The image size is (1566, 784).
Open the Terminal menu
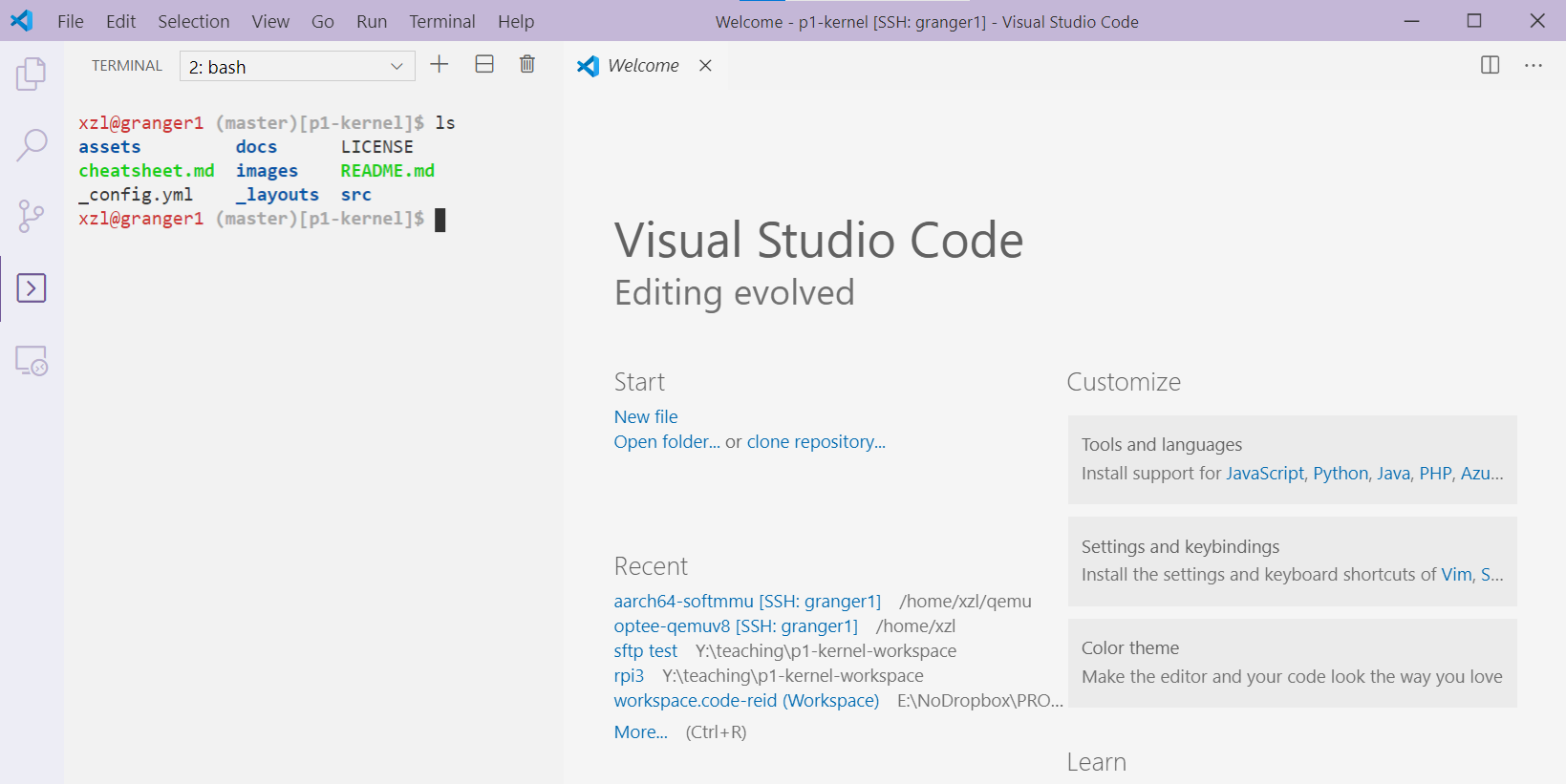tap(442, 21)
